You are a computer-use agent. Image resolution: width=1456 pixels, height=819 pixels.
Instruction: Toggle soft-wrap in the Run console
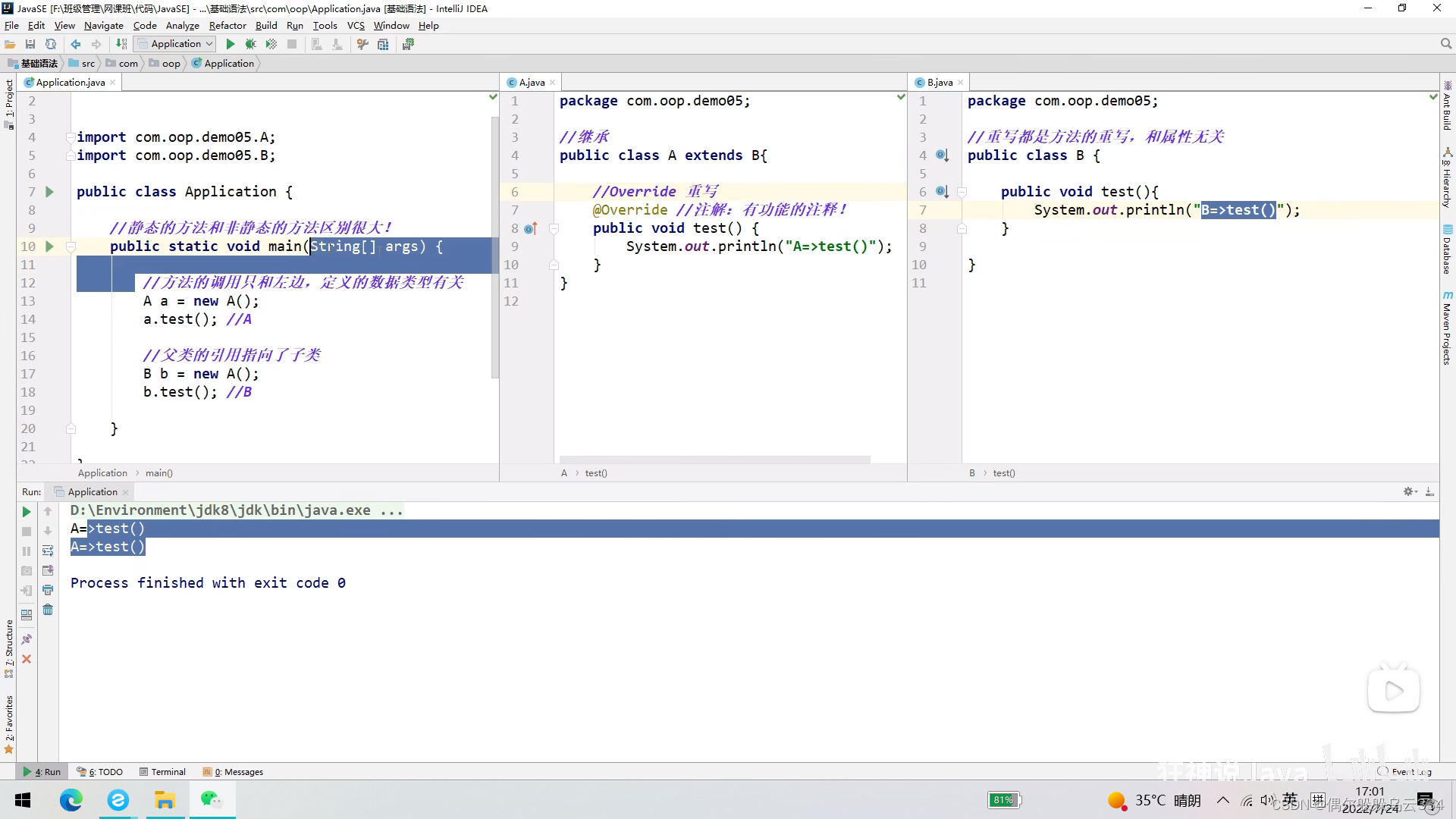48,551
